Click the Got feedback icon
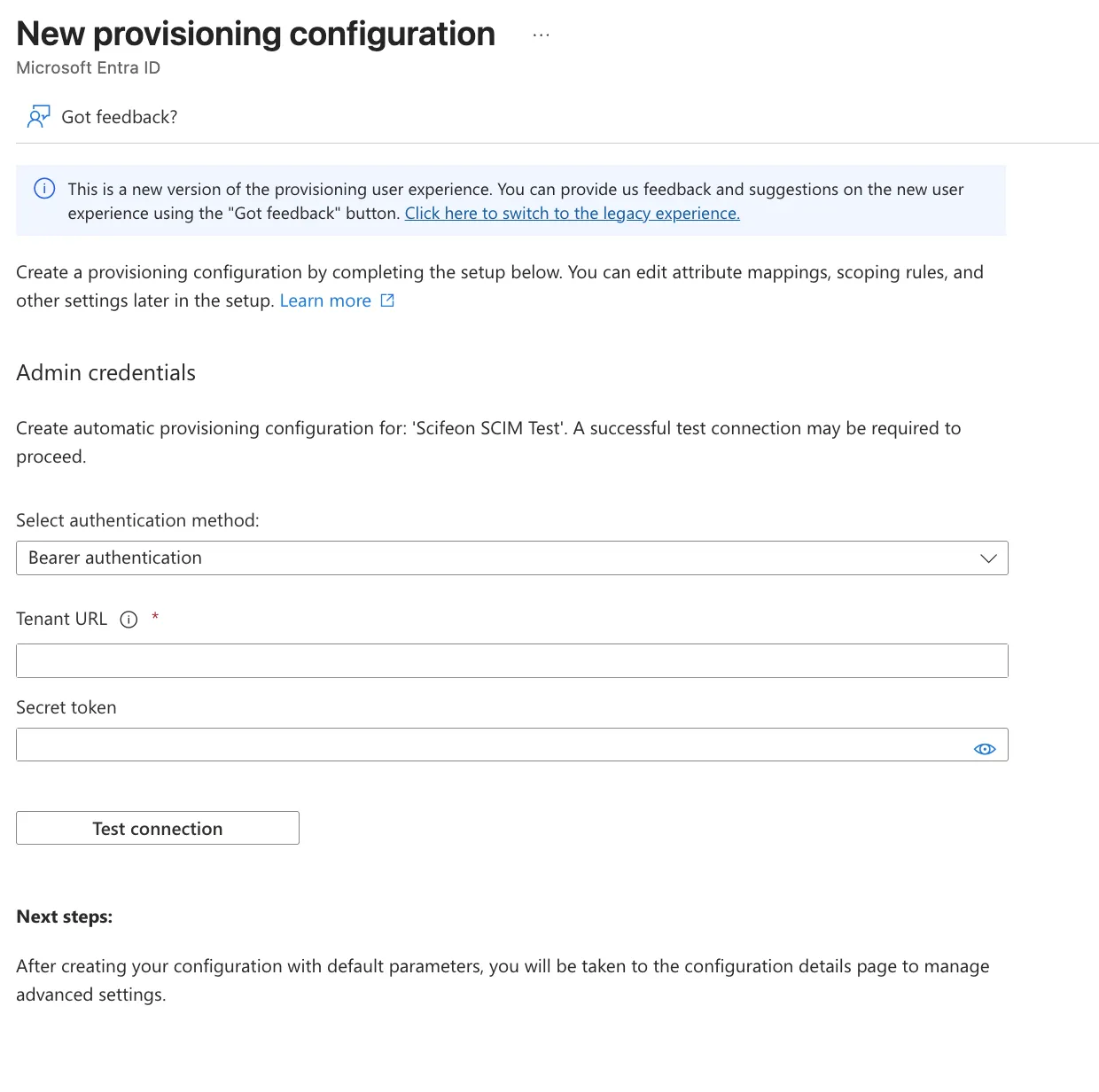Screen dimensions: 1099x1092 38,116
